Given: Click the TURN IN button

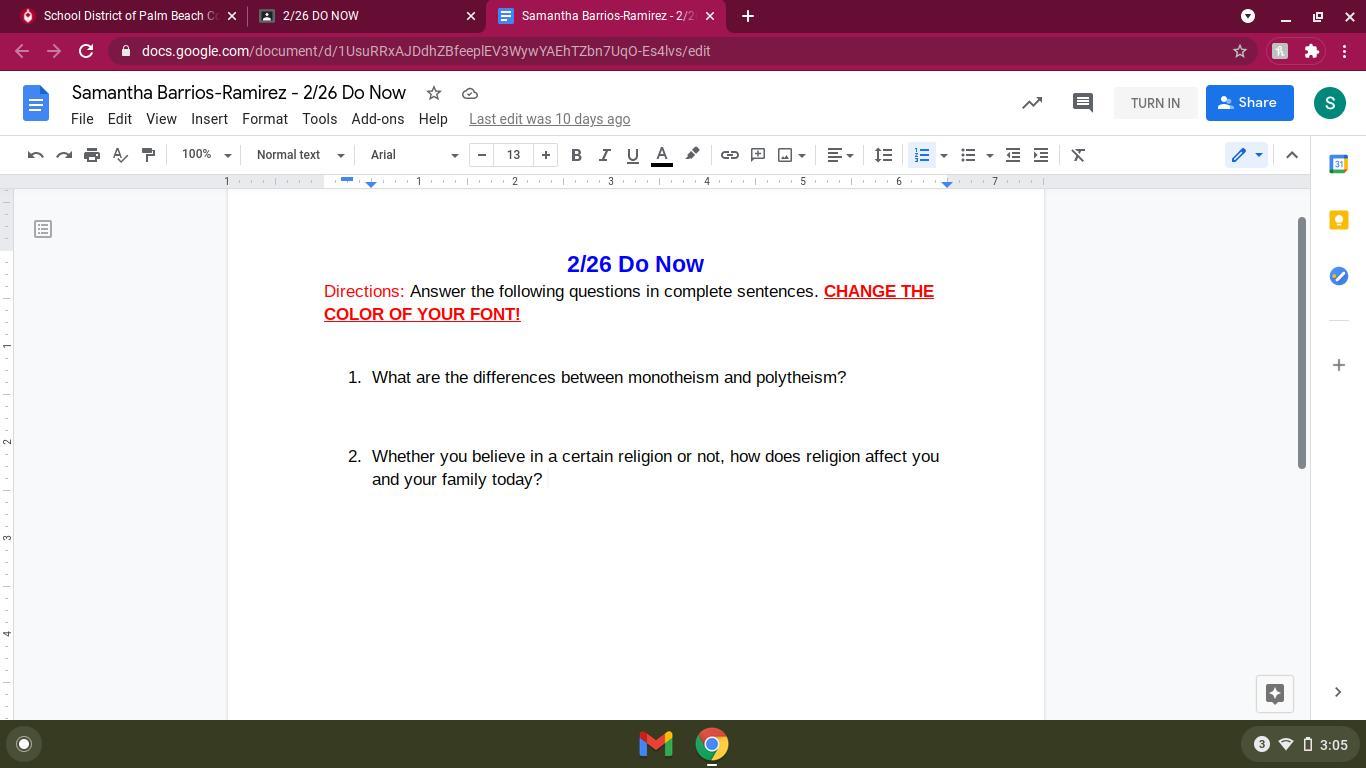Looking at the screenshot, I should click(x=1155, y=103).
